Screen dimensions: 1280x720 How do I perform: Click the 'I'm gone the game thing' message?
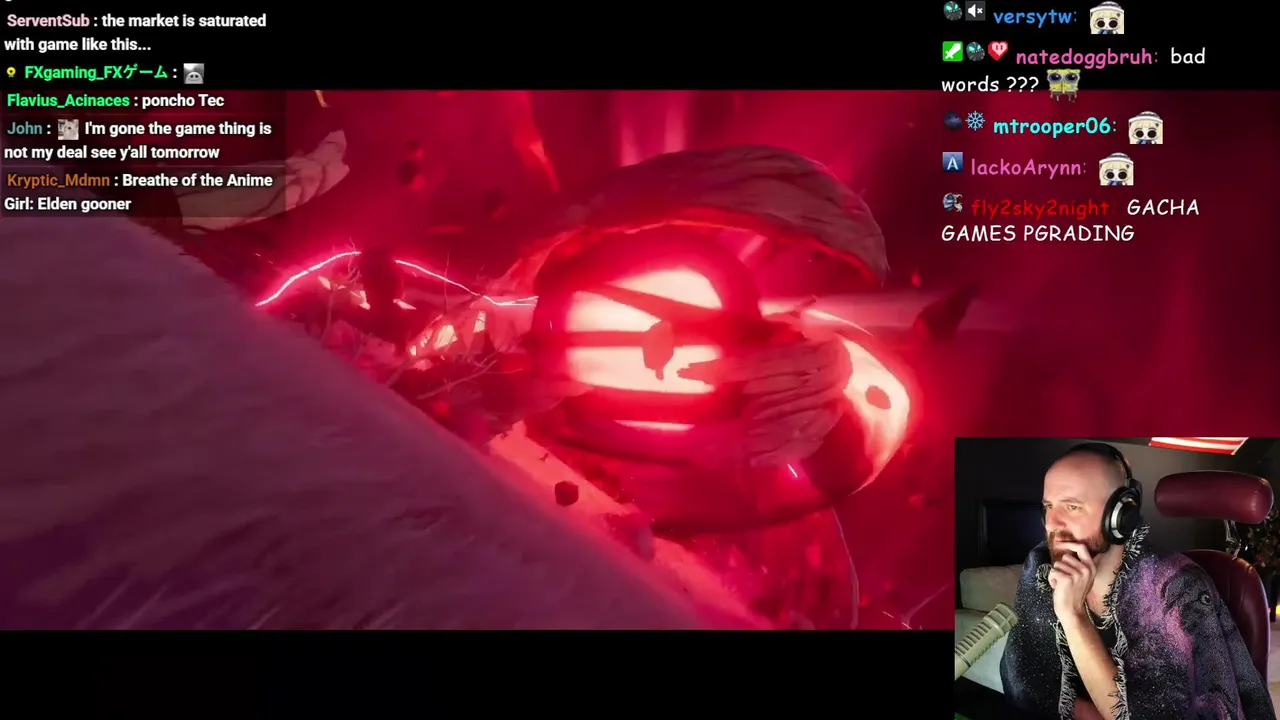[138, 140]
